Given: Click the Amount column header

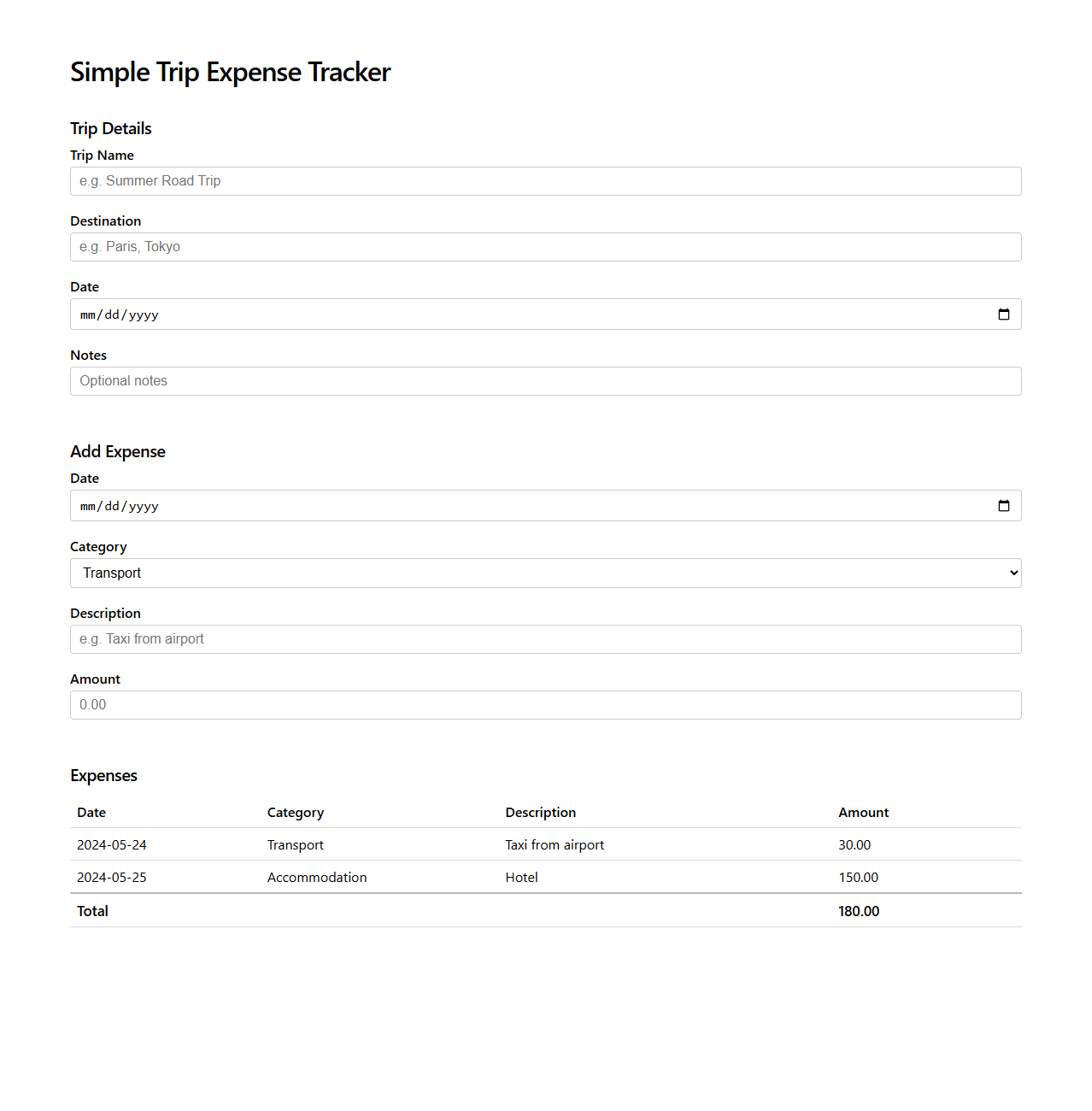Looking at the screenshot, I should (863, 812).
